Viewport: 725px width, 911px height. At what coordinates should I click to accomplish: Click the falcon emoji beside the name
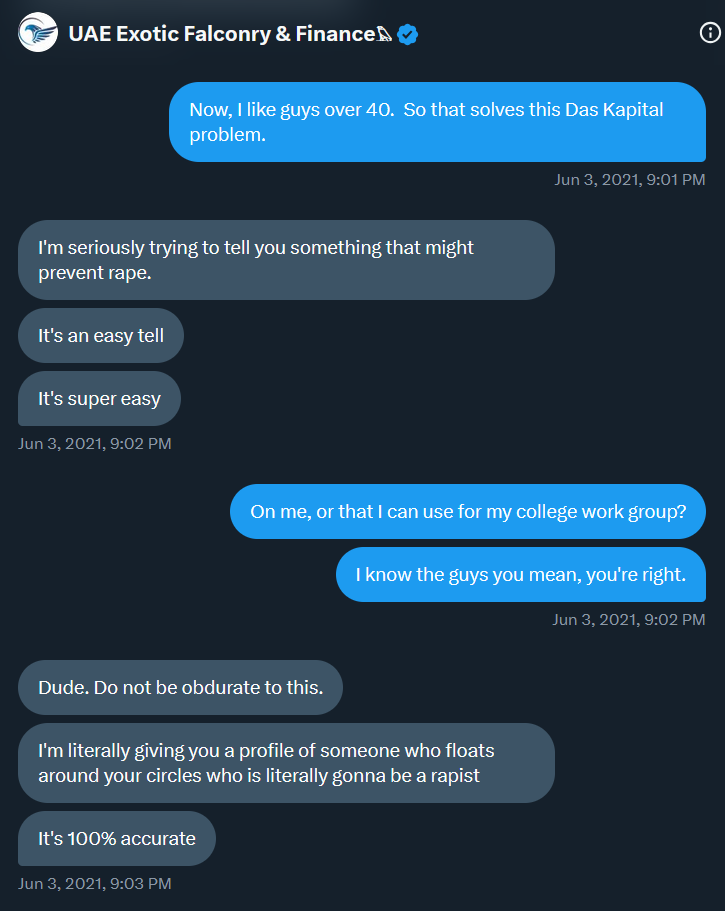(x=385, y=34)
